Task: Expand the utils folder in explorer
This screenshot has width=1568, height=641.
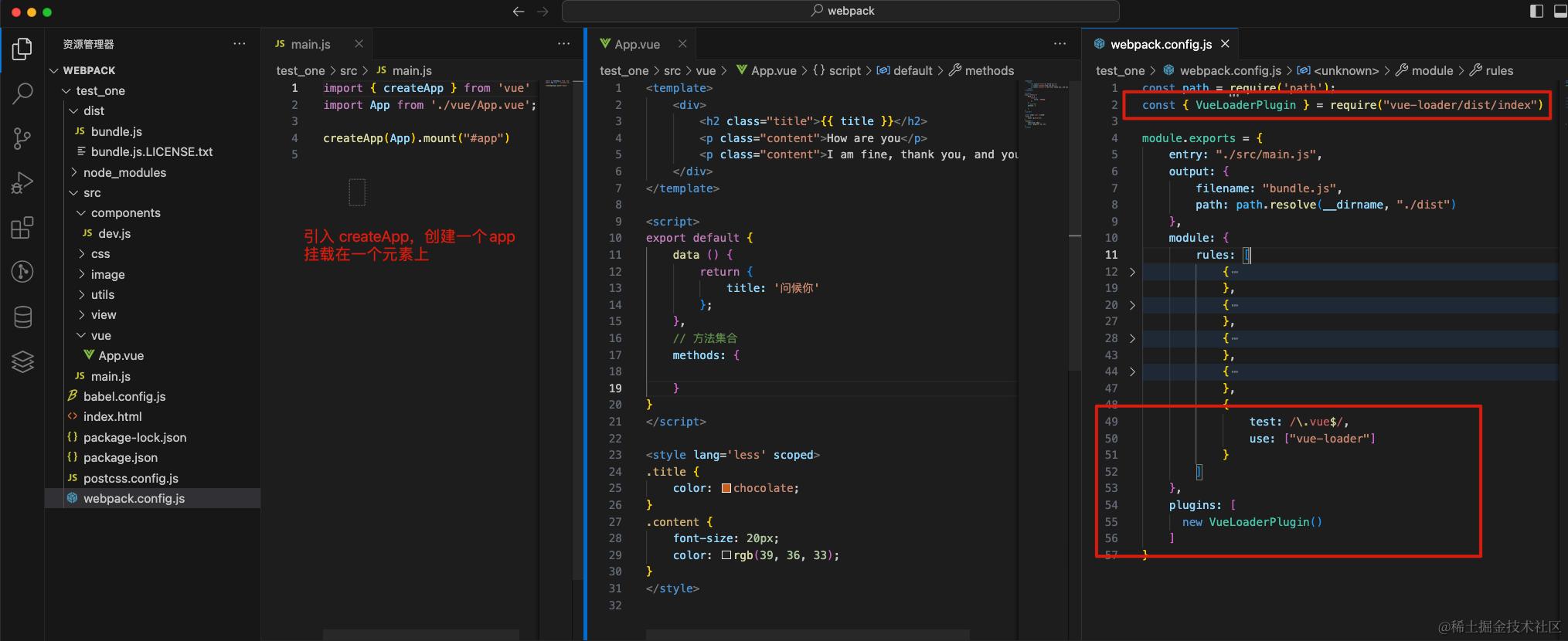Action: (x=102, y=295)
